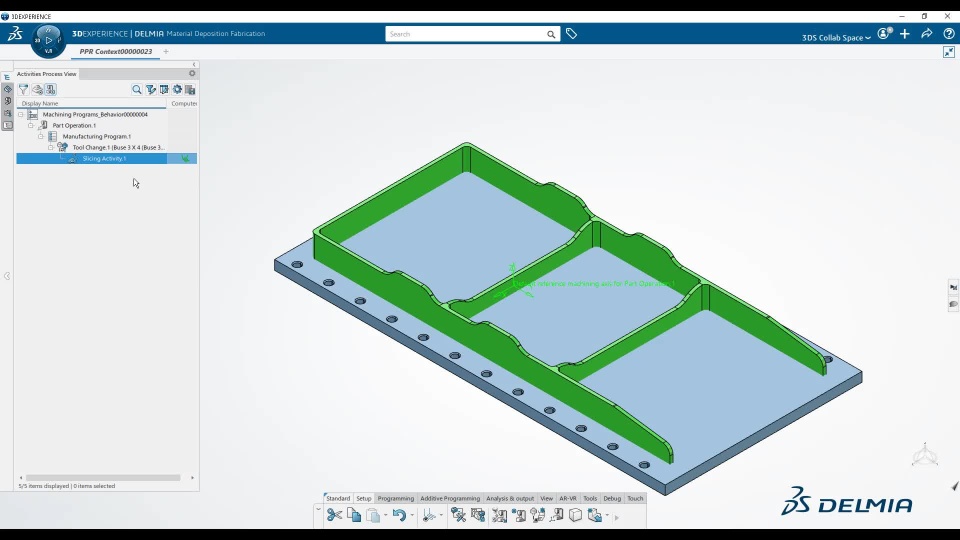The width and height of the screenshot is (960, 540).
Task: Click the blue gear icon in panel toolbar
Action: click(x=177, y=89)
